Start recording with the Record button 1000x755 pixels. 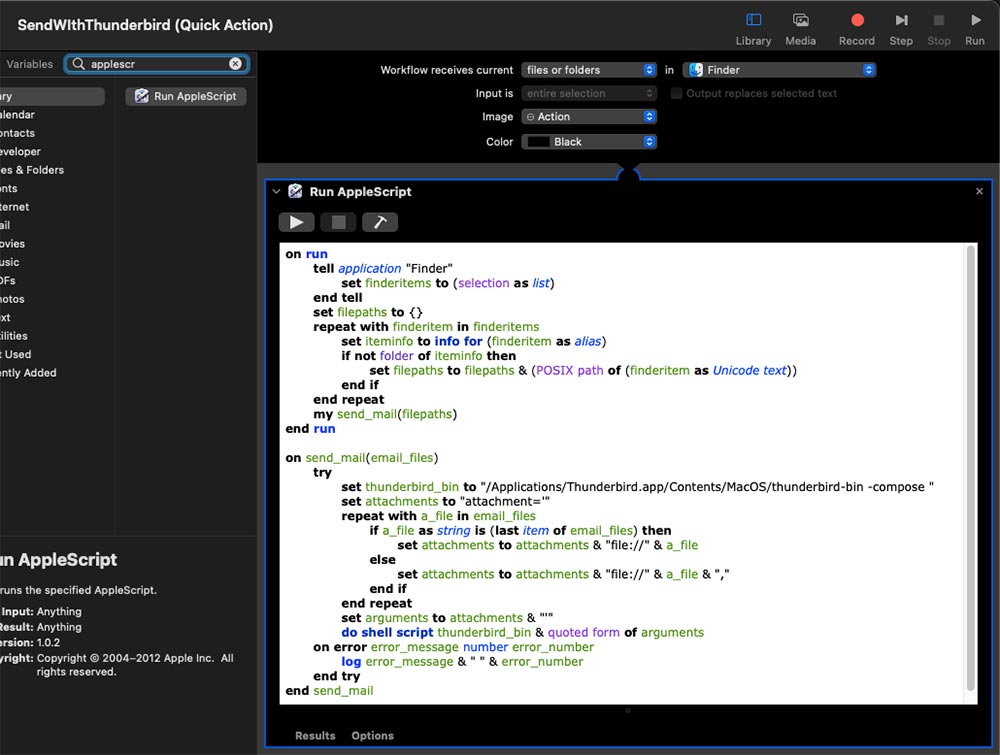coord(857,29)
